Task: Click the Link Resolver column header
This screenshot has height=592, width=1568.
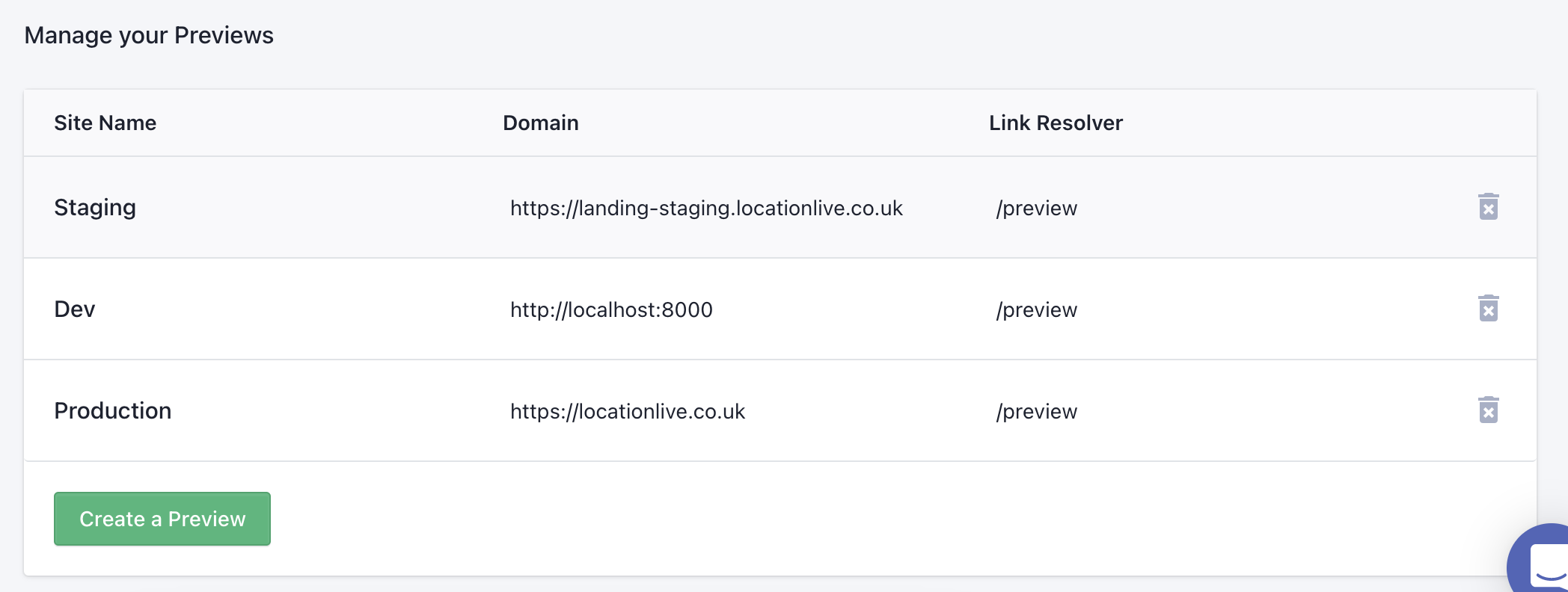Action: [x=1055, y=123]
